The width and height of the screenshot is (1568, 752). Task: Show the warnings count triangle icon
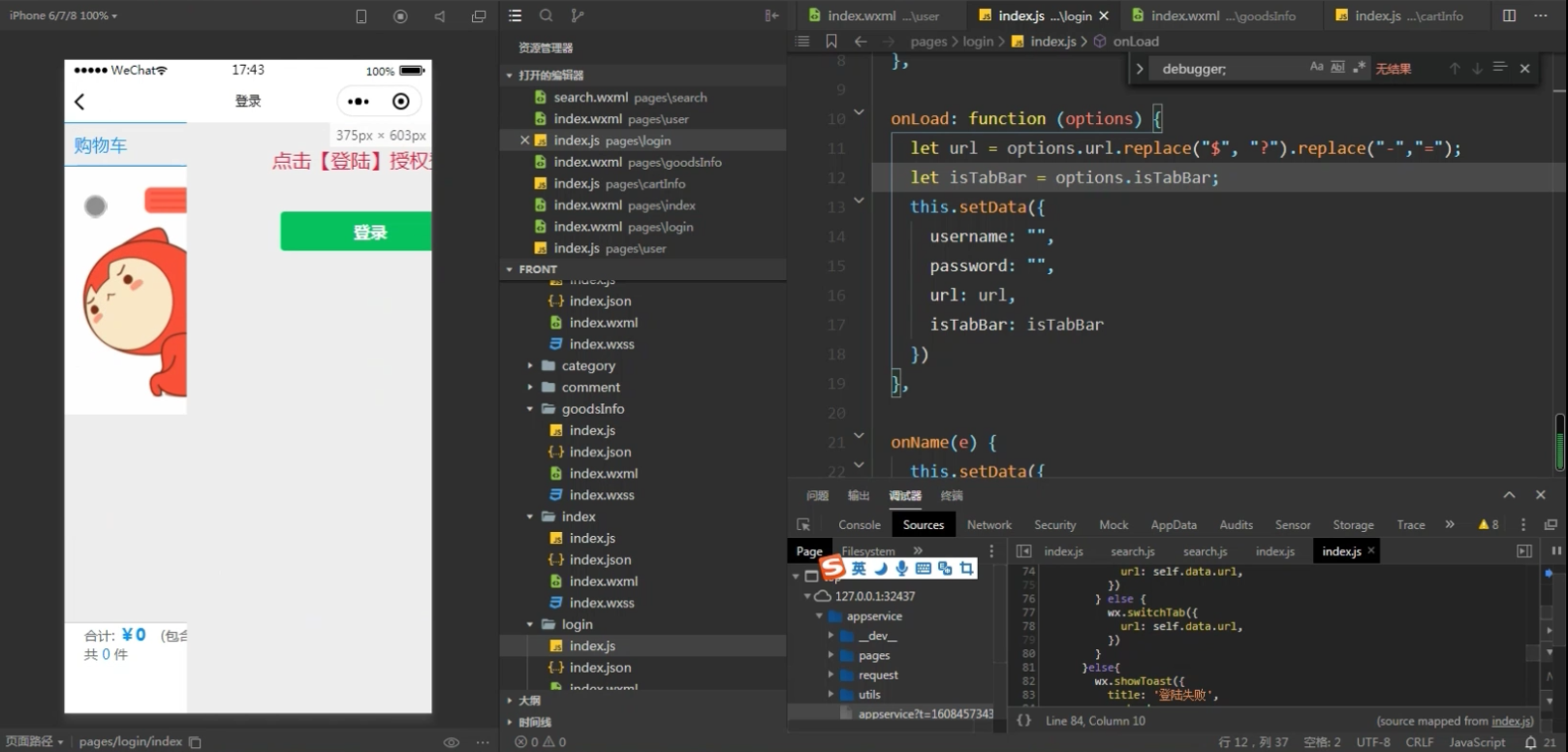[x=1484, y=524]
